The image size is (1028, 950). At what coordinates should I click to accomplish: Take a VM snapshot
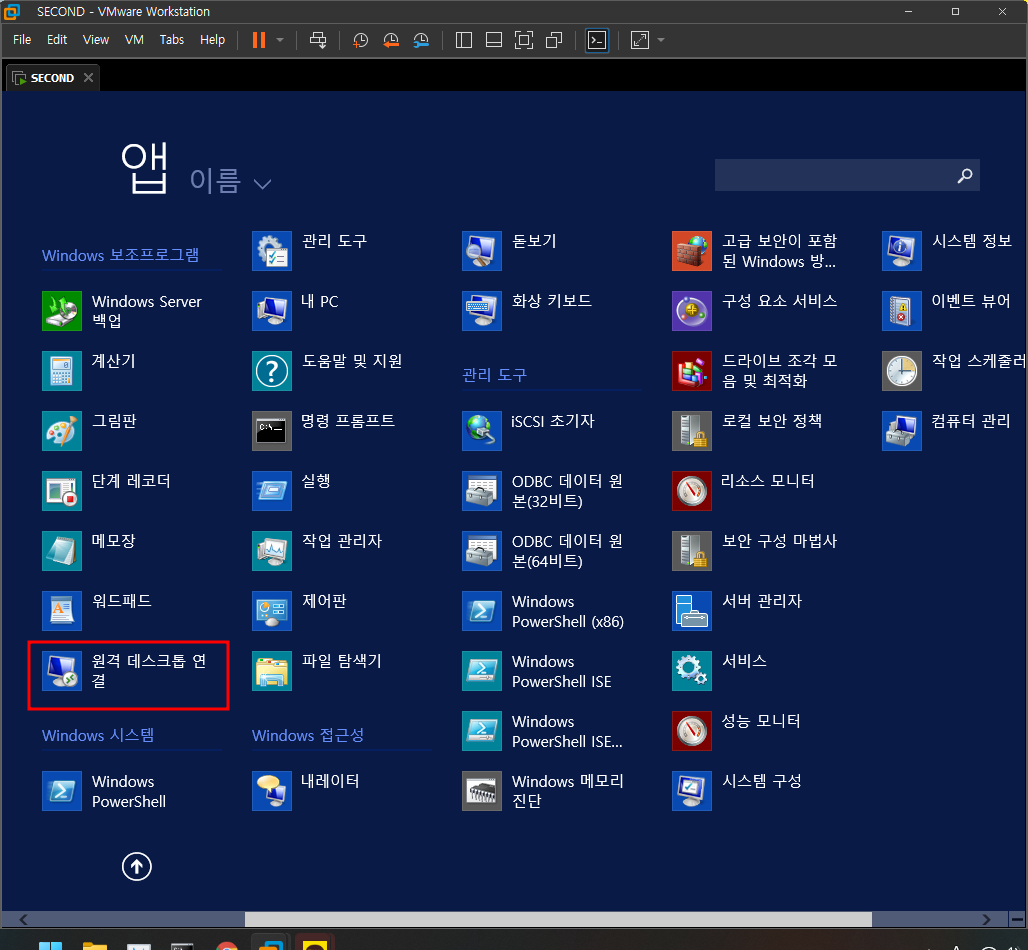(x=361, y=40)
